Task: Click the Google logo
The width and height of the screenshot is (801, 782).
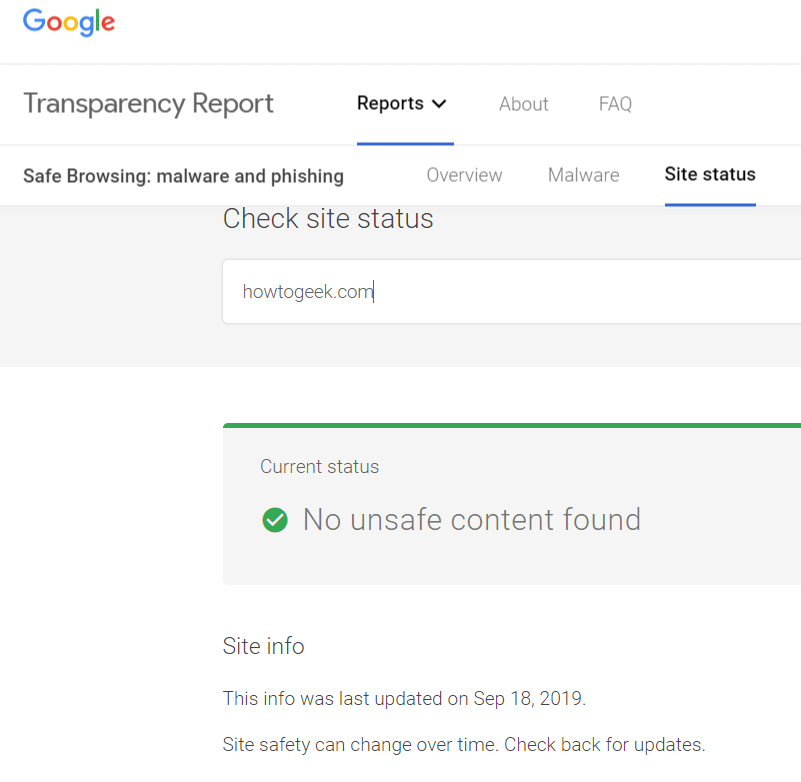Action: [x=69, y=22]
